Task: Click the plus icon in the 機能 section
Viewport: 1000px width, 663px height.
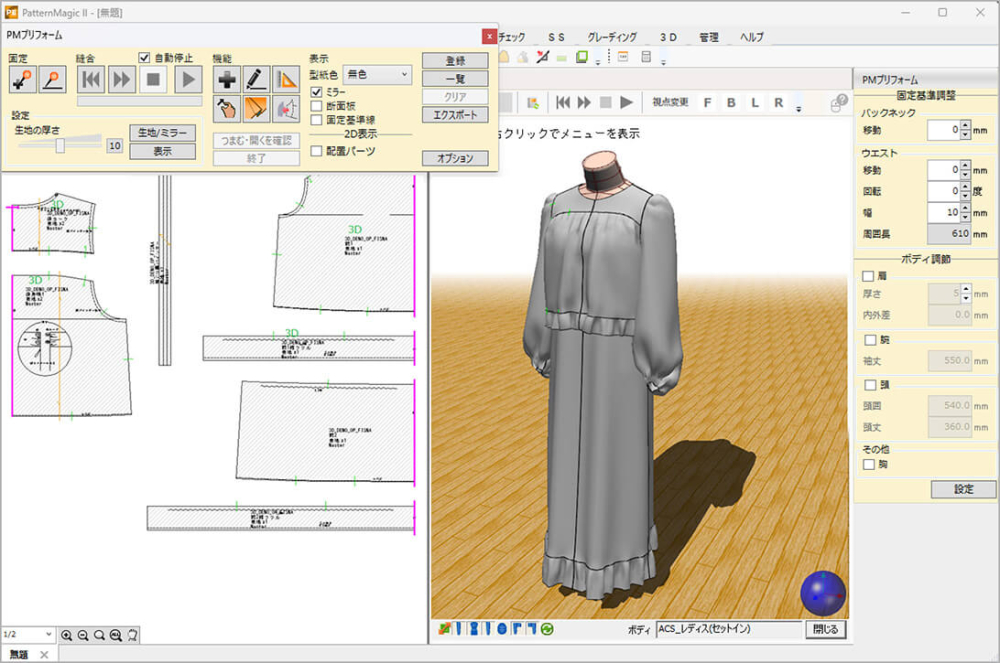Action: tap(227, 79)
